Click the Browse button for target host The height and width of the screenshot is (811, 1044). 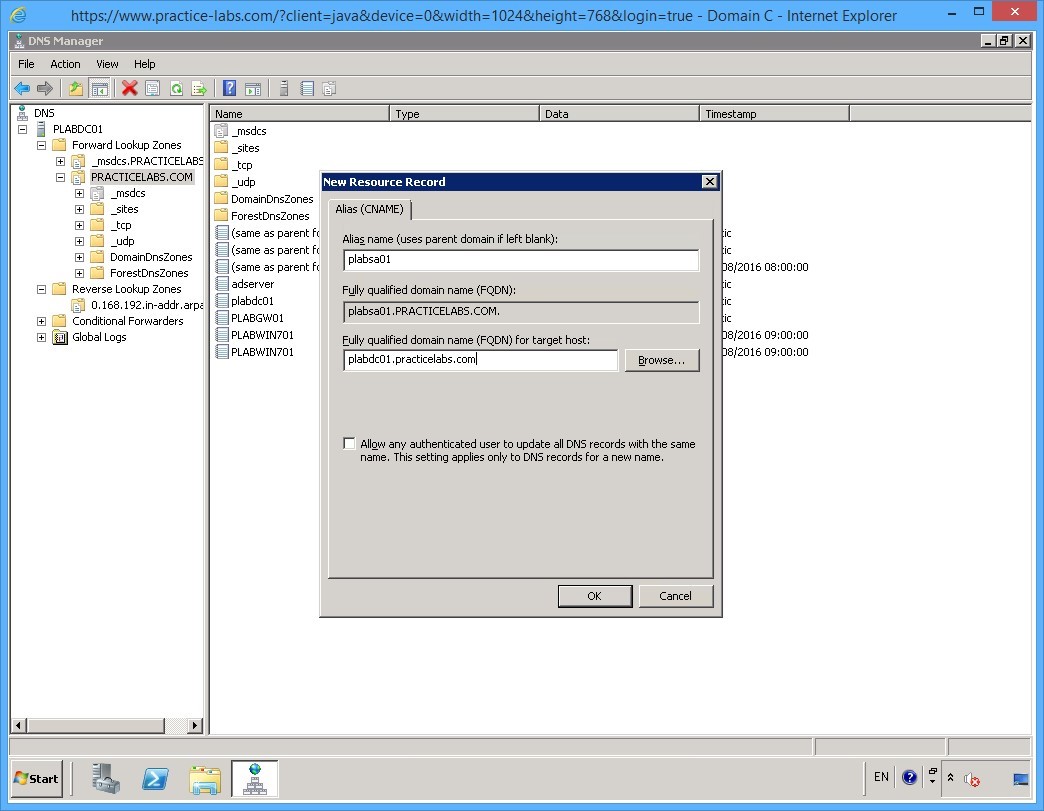[x=661, y=360]
